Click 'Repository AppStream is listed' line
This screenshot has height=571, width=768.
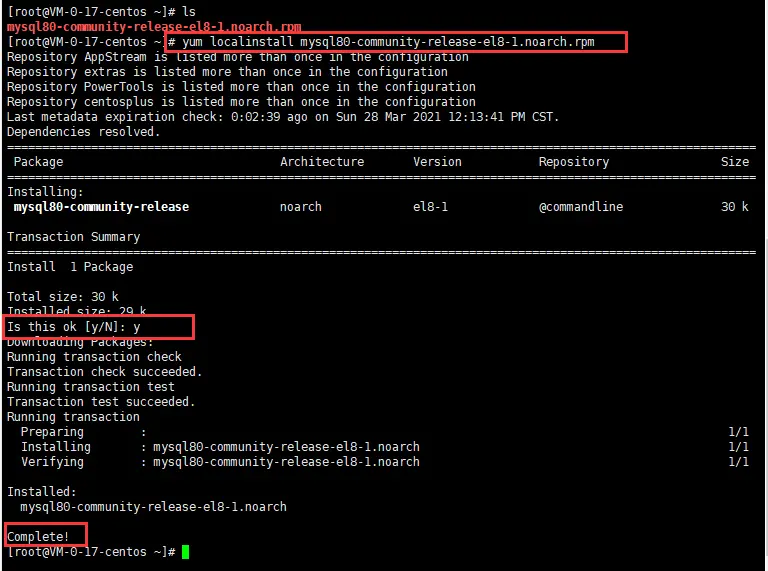click(238, 57)
